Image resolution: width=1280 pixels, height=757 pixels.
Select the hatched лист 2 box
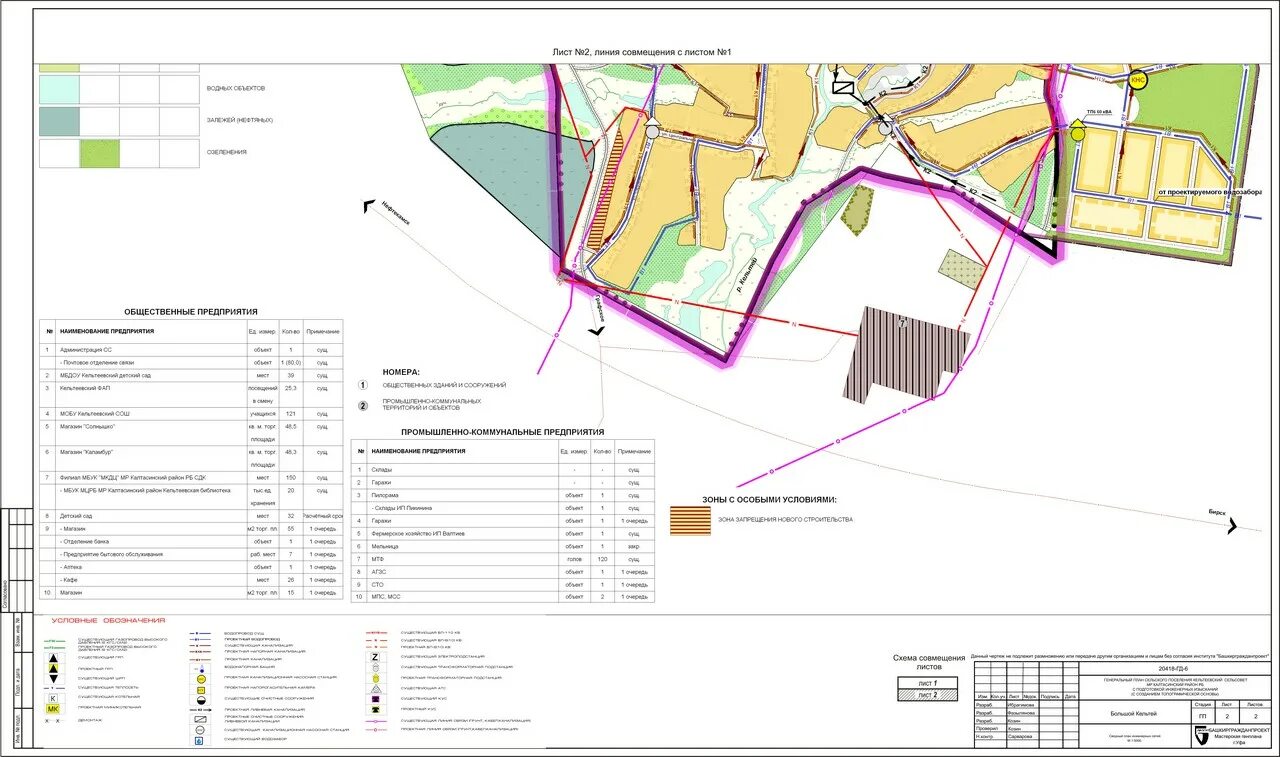pos(929,694)
